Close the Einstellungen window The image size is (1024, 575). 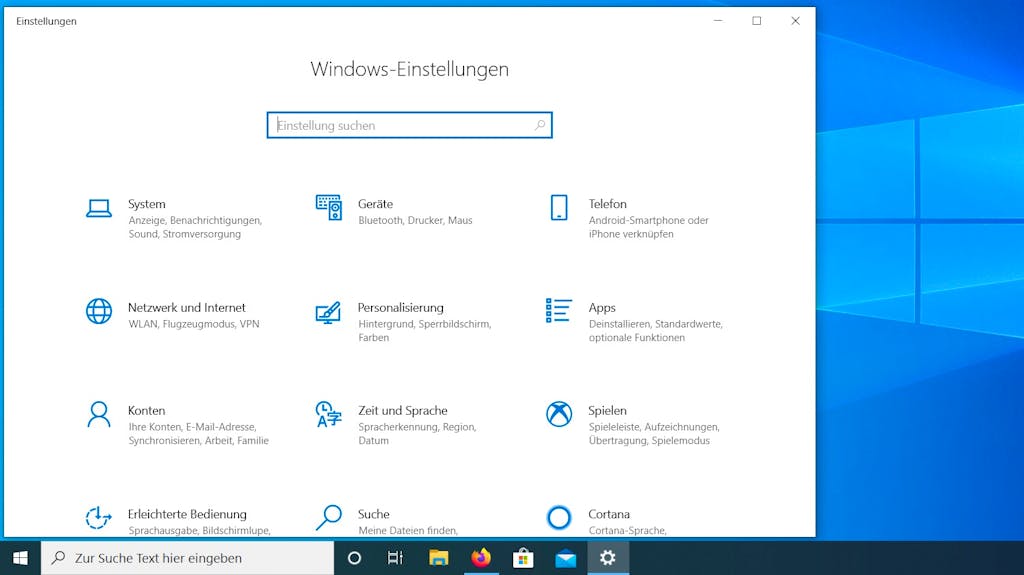coord(795,20)
